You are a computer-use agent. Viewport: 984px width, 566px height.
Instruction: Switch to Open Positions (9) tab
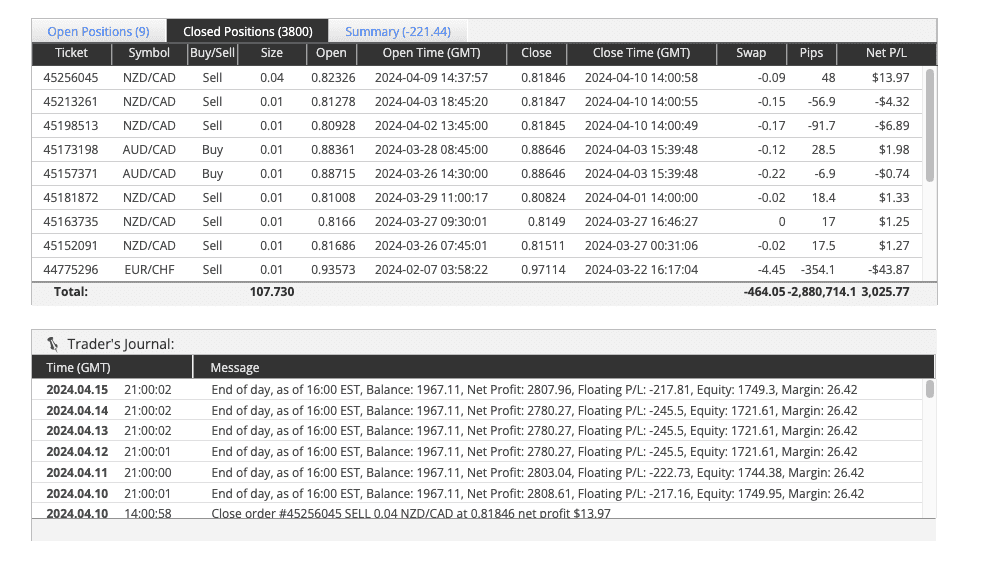click(99, 31)
